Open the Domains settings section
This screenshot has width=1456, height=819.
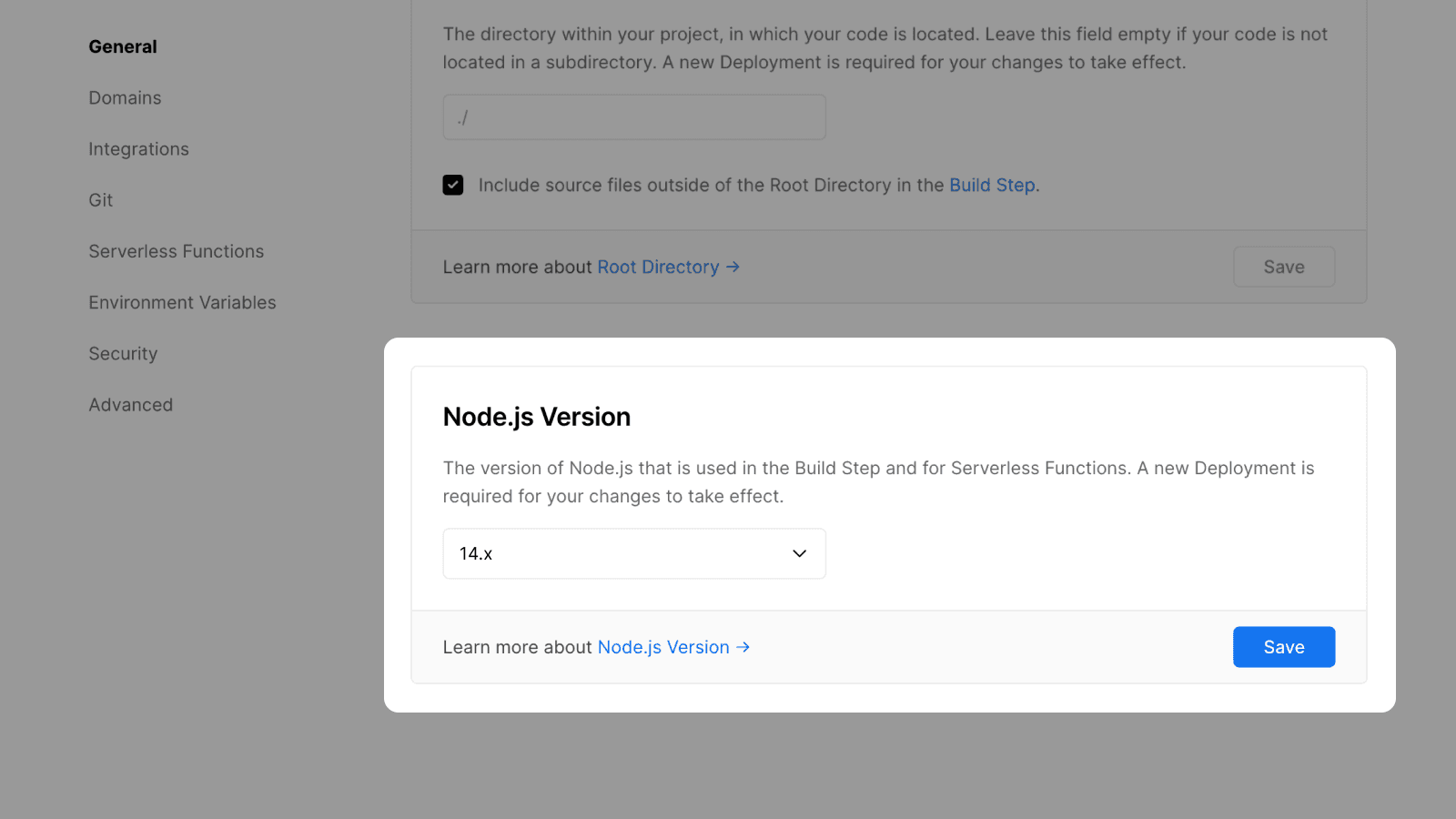(125, 97)
